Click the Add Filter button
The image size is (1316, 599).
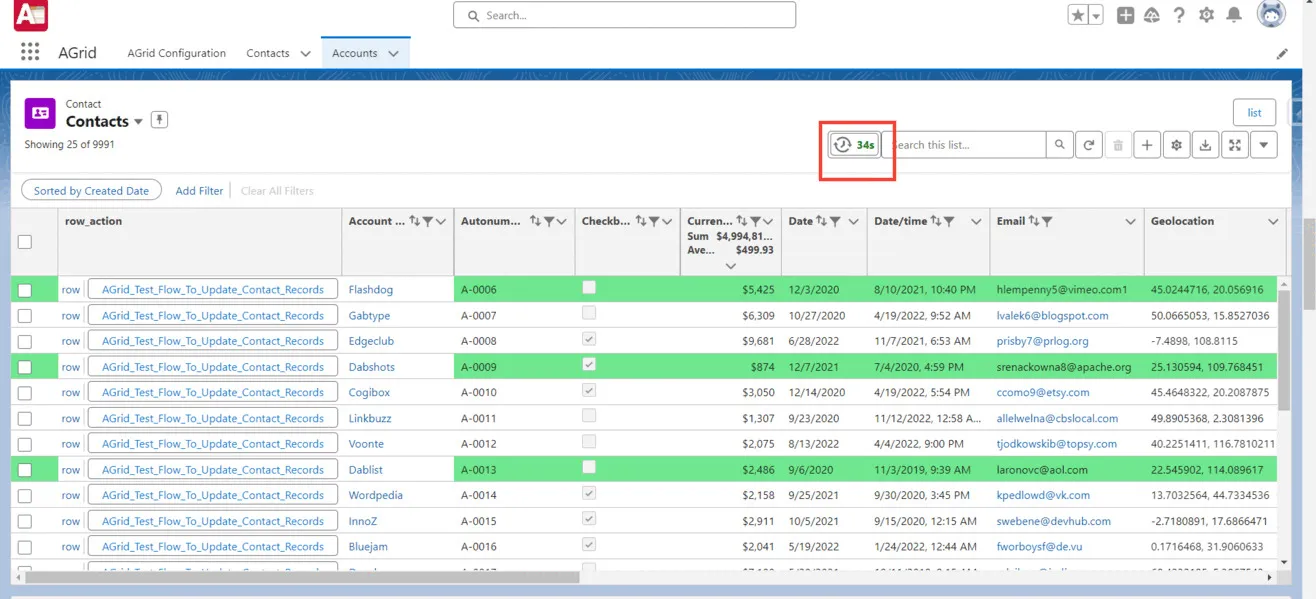click(x=198, y=190)
